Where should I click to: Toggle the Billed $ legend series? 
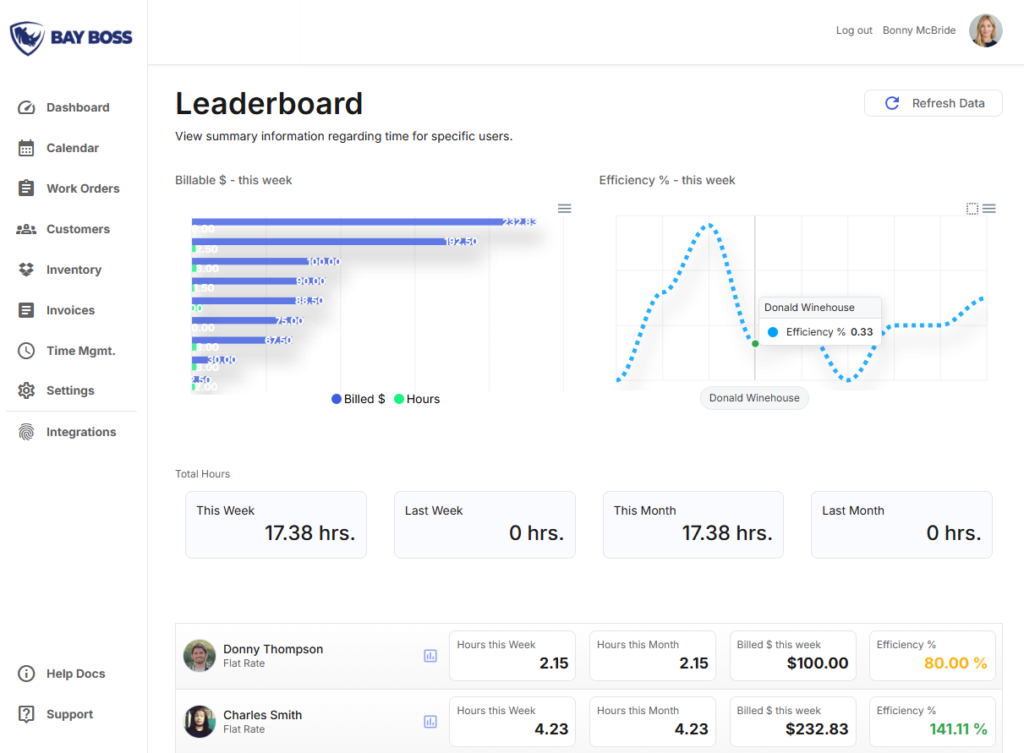(359, 399)
